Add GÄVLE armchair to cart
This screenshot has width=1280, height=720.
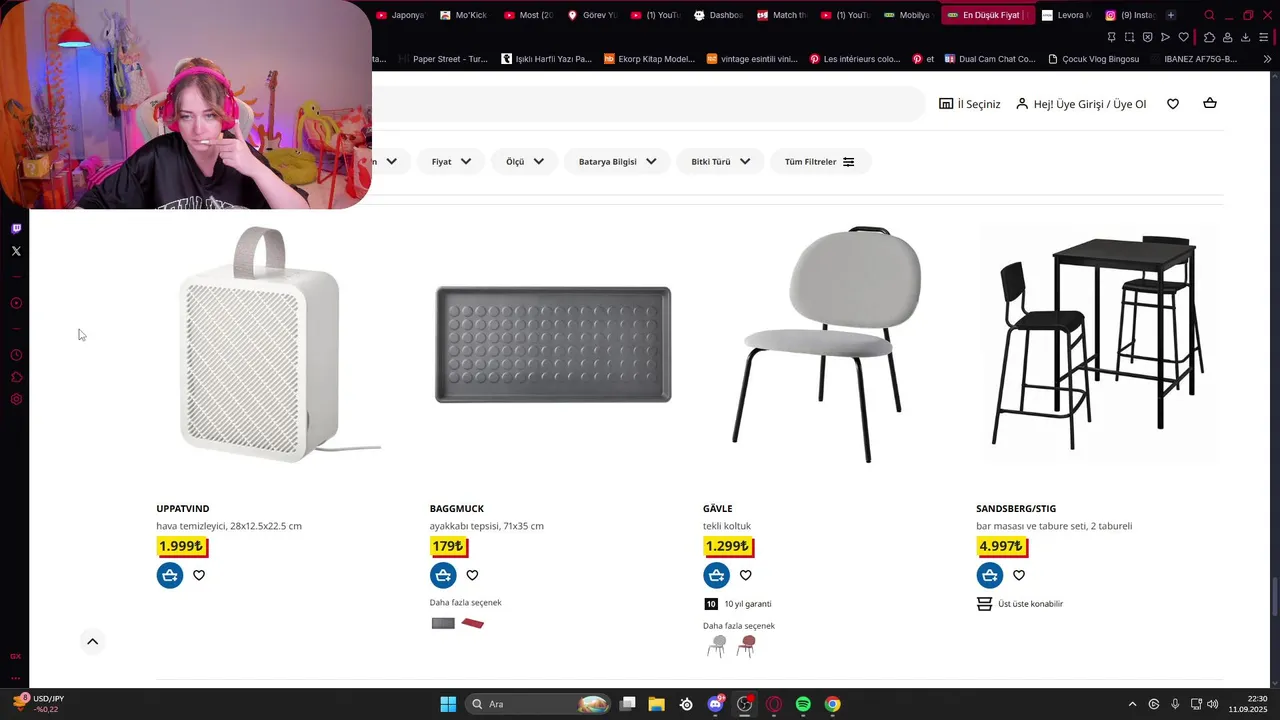coord(716,575)
